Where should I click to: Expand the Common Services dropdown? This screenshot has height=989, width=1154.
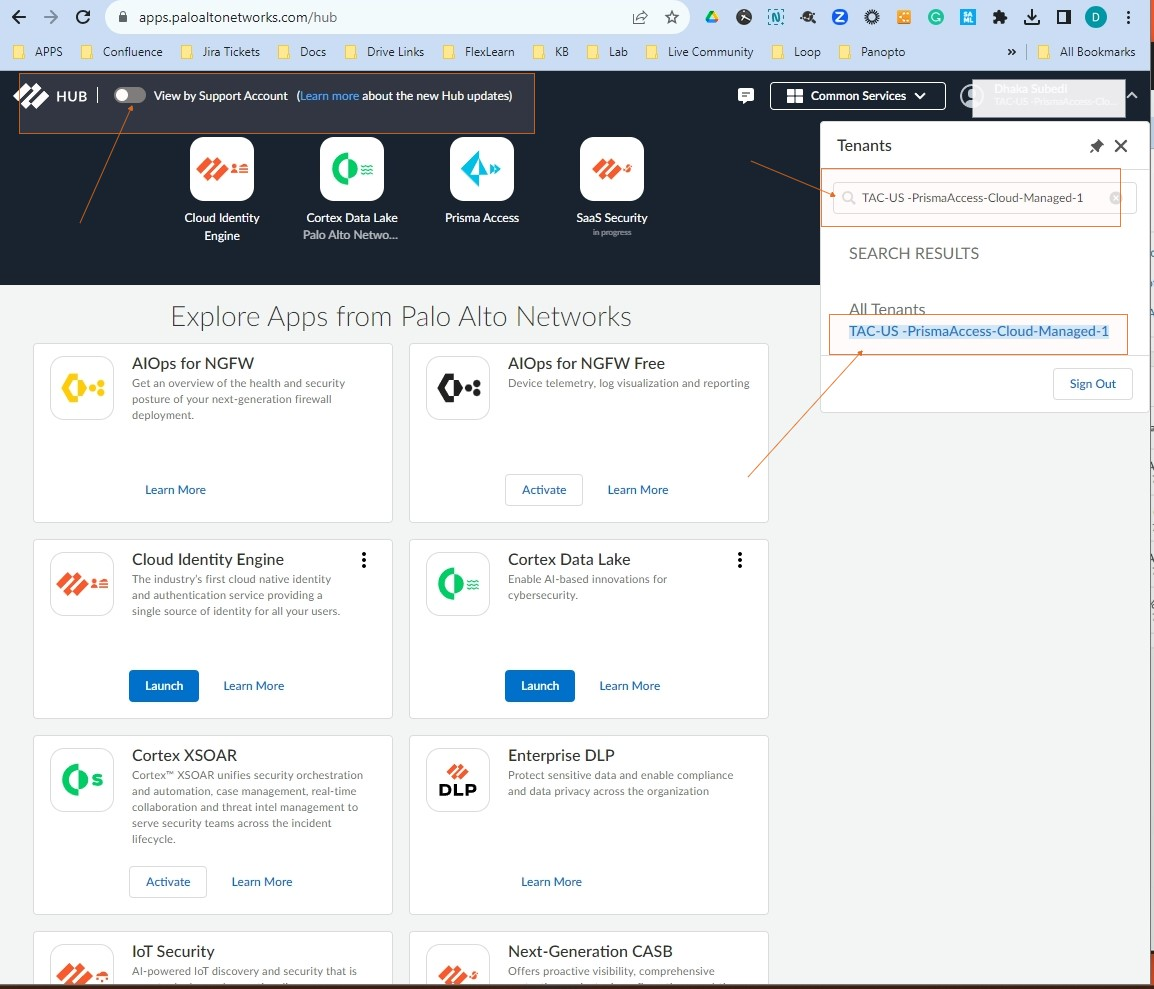pyautogui.click(x=857, y=96)
